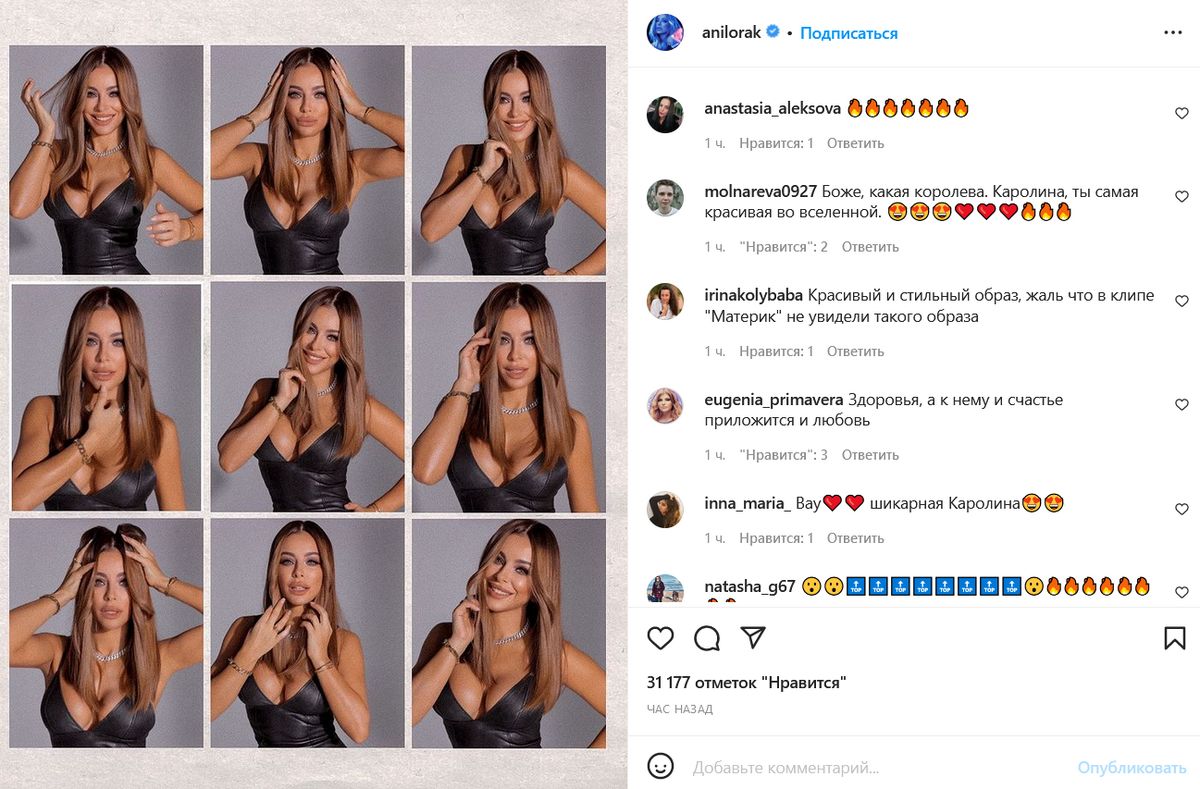The image size is (1200, 789).
Task: View the "31 177 отметок Нравится" likes list
Action: pyautogui.click(x=746, y=683)
